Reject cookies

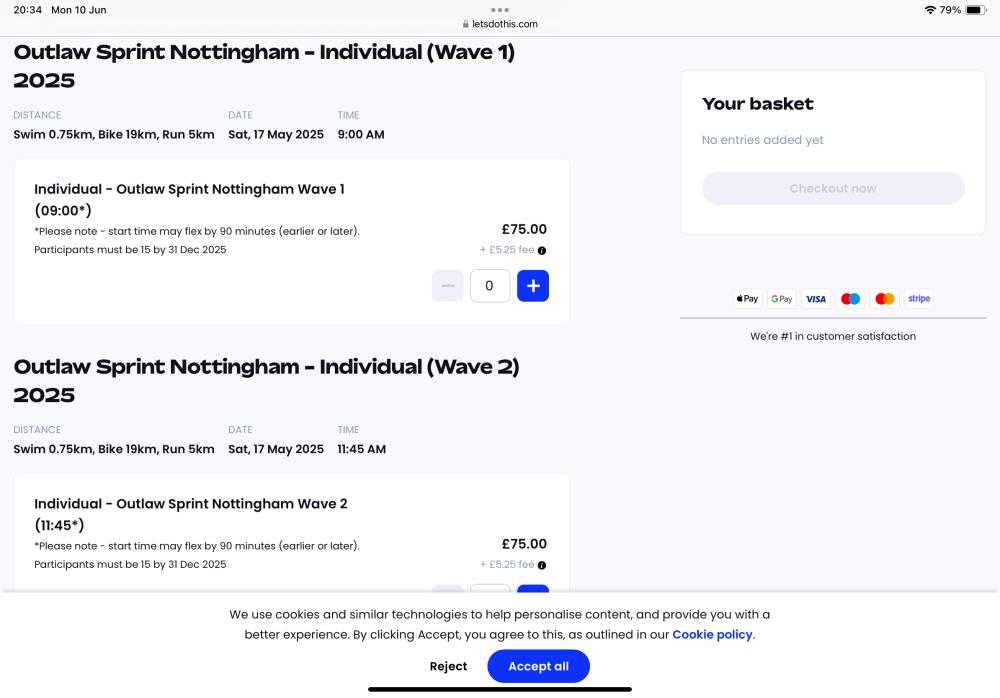pyautogui.click(x=448, y=666)
